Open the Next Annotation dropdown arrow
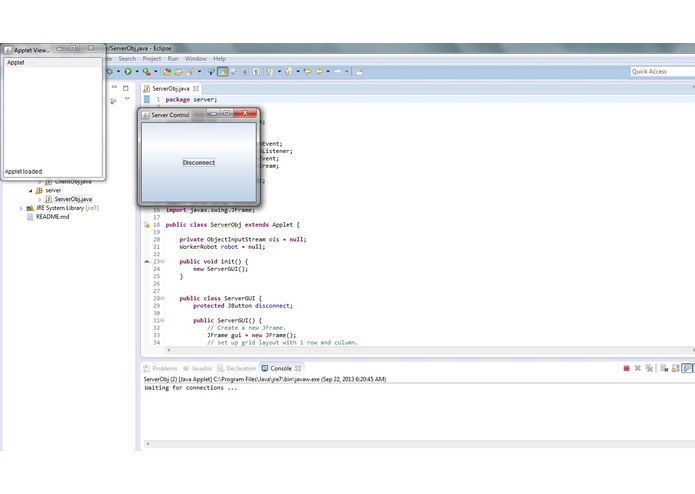695x494 pixels. pos(279,71)
